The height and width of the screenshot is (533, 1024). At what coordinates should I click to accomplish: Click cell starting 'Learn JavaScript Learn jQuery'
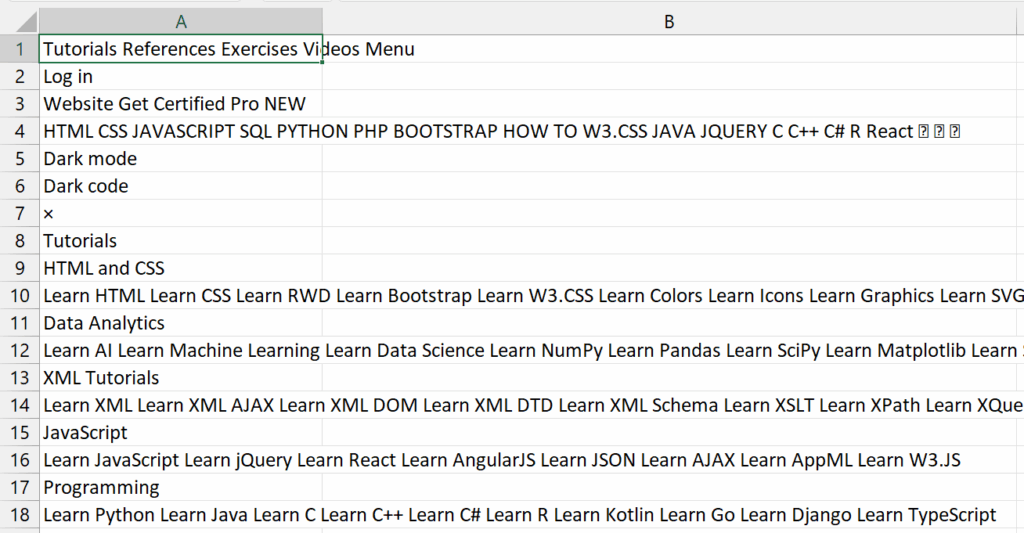(181, 460)
